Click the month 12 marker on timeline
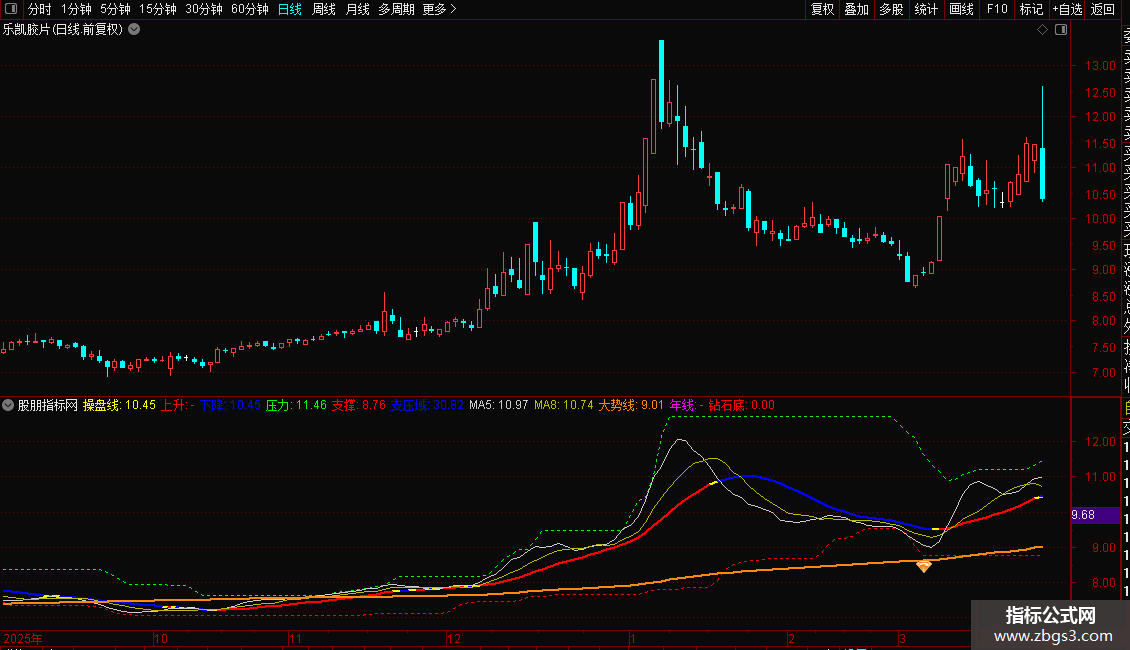1130x650 pixels. pyautogui.click(x=453, y=638)
